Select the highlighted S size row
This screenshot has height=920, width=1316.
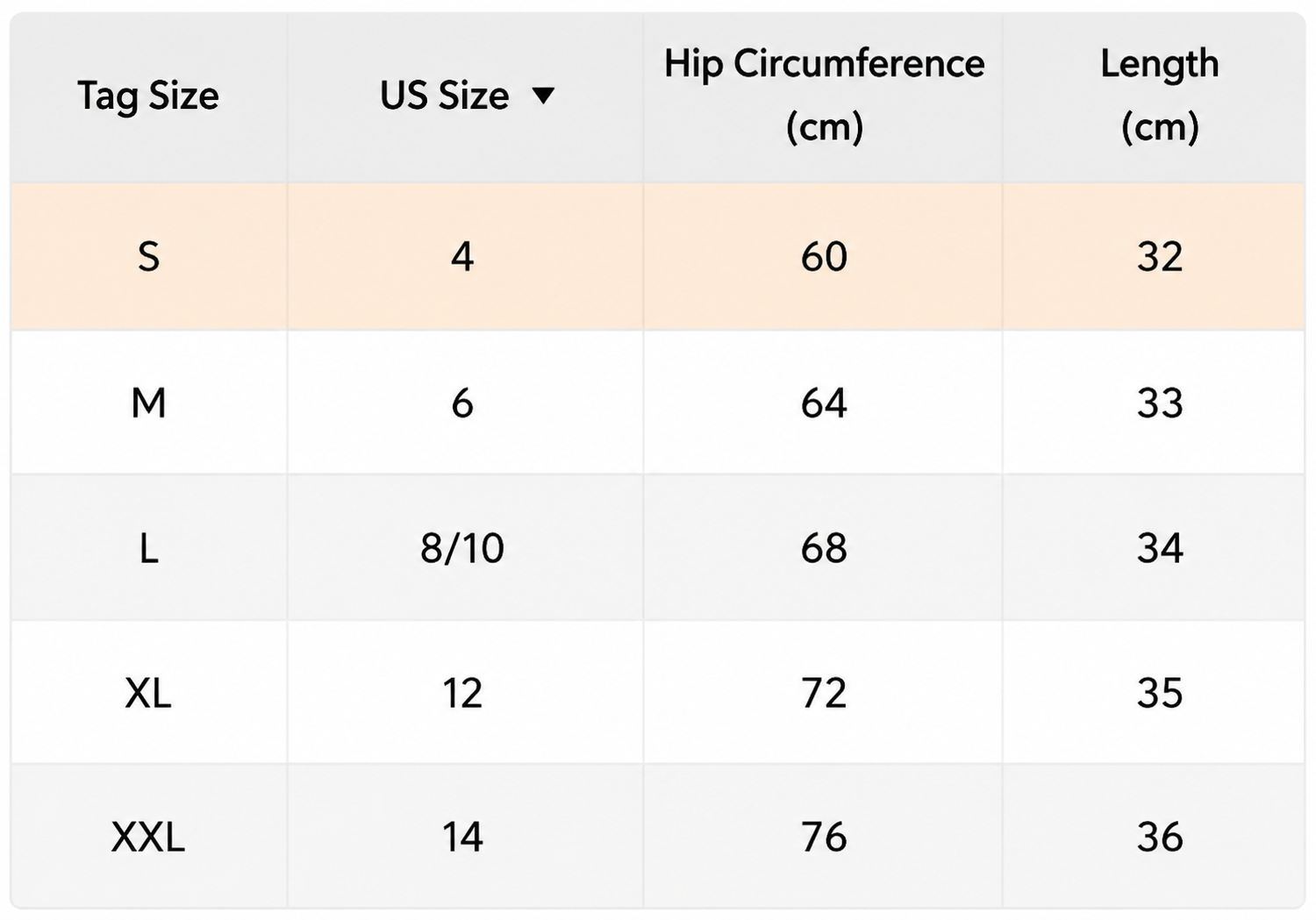tap(658, 256)
